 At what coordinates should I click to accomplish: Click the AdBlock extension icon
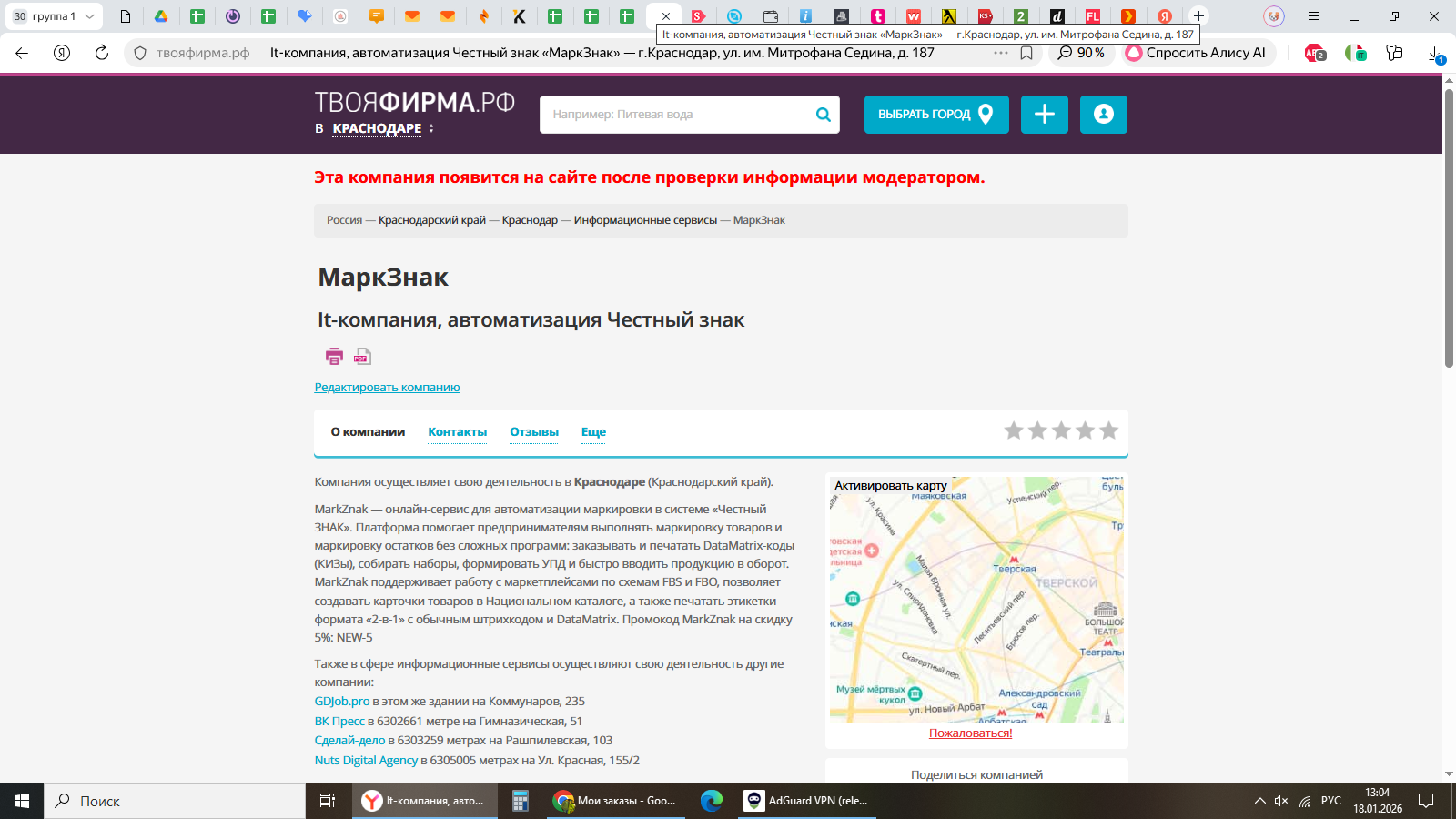(1315, 53)
